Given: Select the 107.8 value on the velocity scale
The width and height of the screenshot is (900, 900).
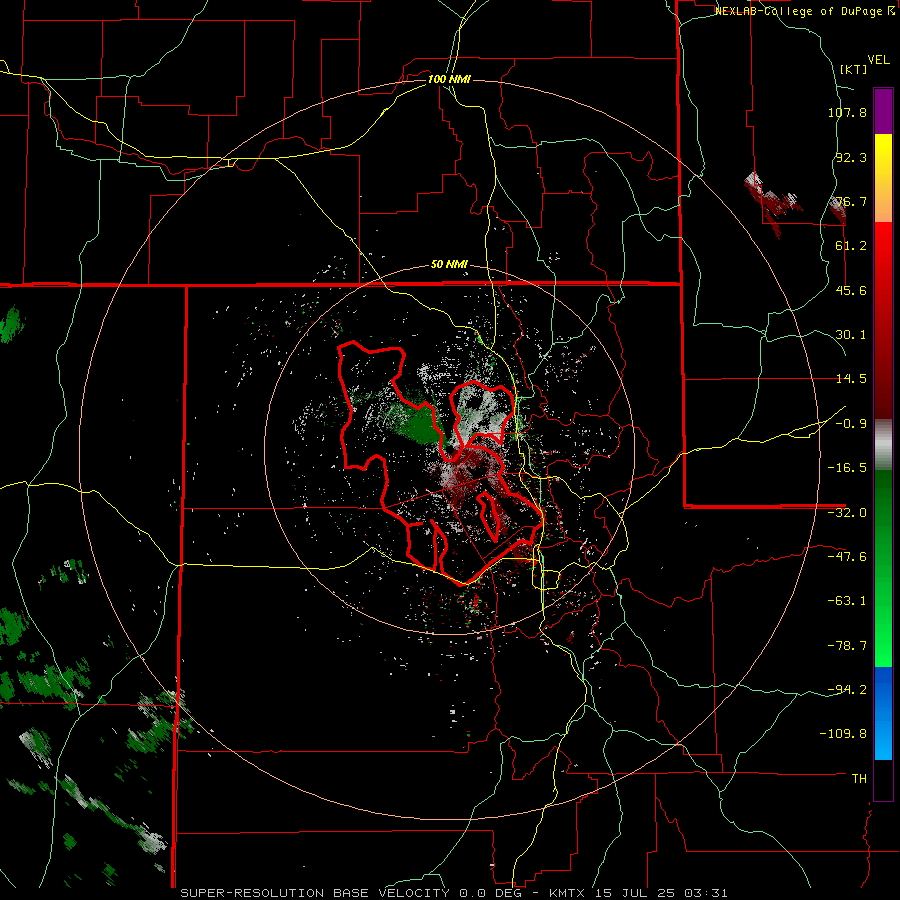Looking at the screenshot, I should point(847,112).
